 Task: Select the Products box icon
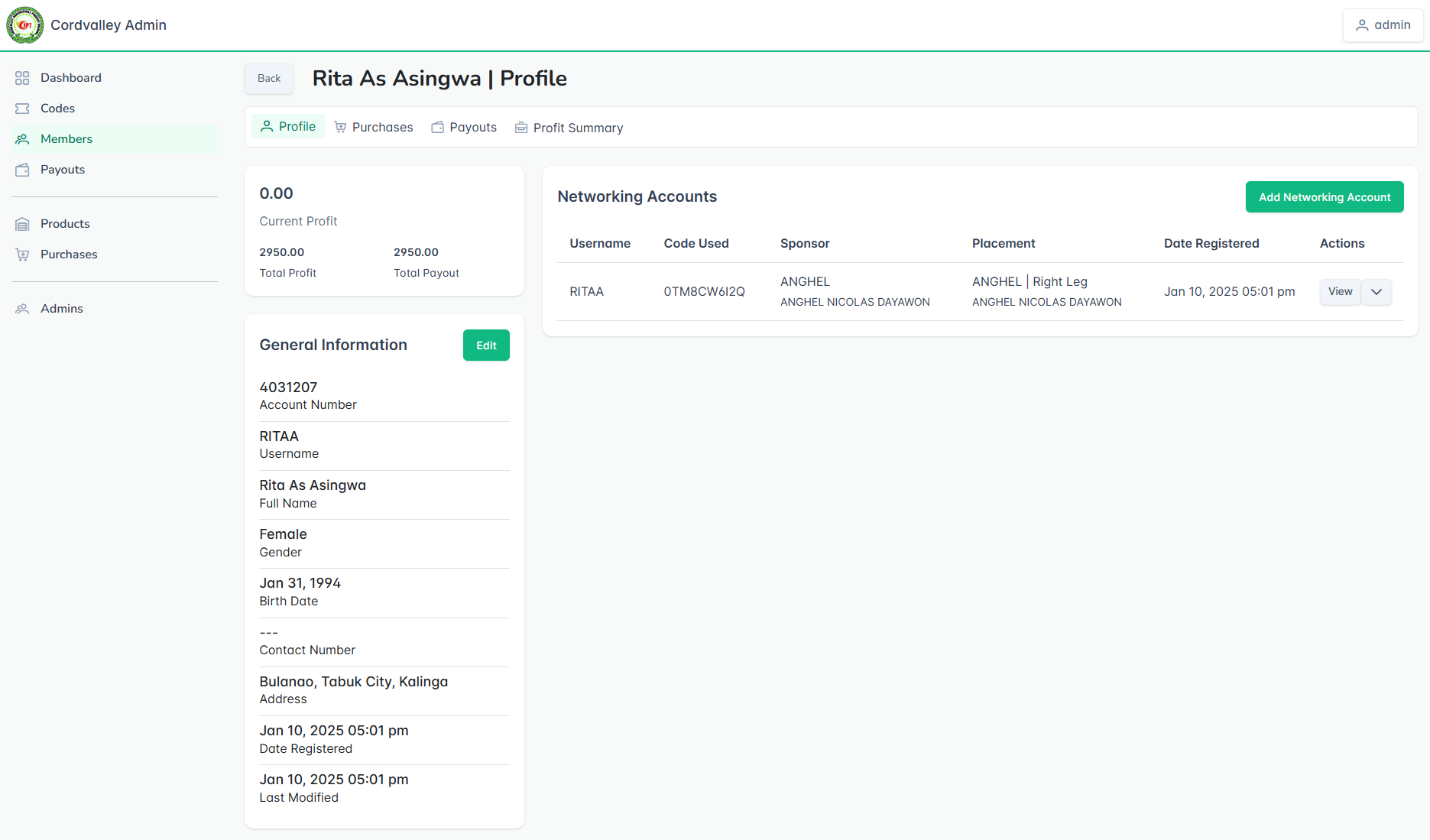[x=21, y=223]
